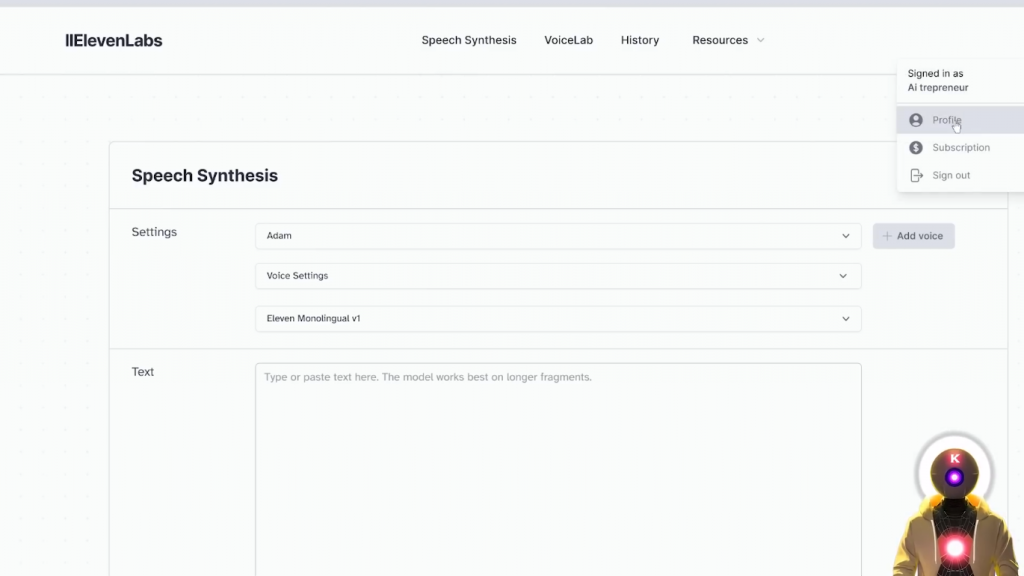This screenshot has width=1024, height=576.
Task: Open the Eleven Monolingual v1 model dropdown
Action: [558, 319]
